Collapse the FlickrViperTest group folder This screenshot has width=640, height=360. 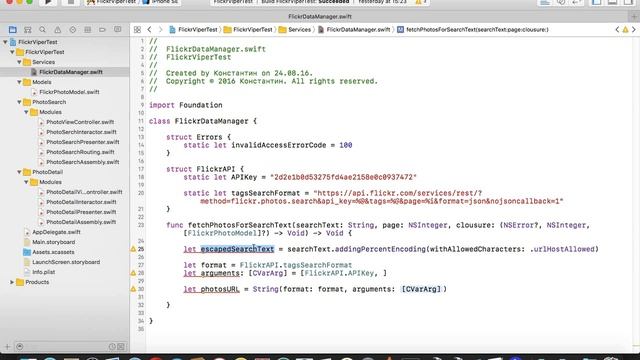point(12,52)
